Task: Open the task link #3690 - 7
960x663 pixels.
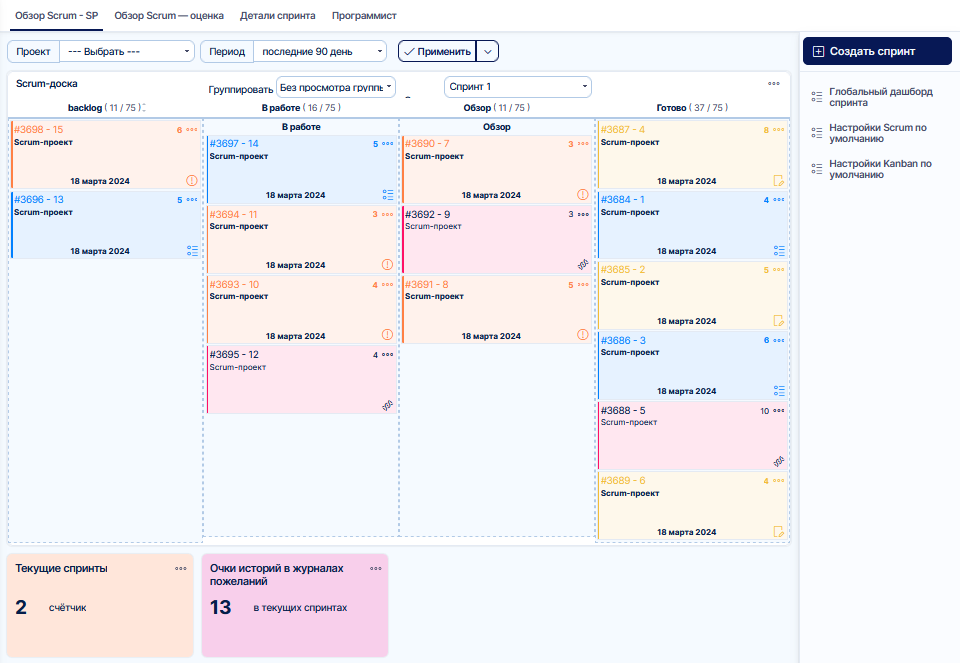Action: (x=427, y=143)
